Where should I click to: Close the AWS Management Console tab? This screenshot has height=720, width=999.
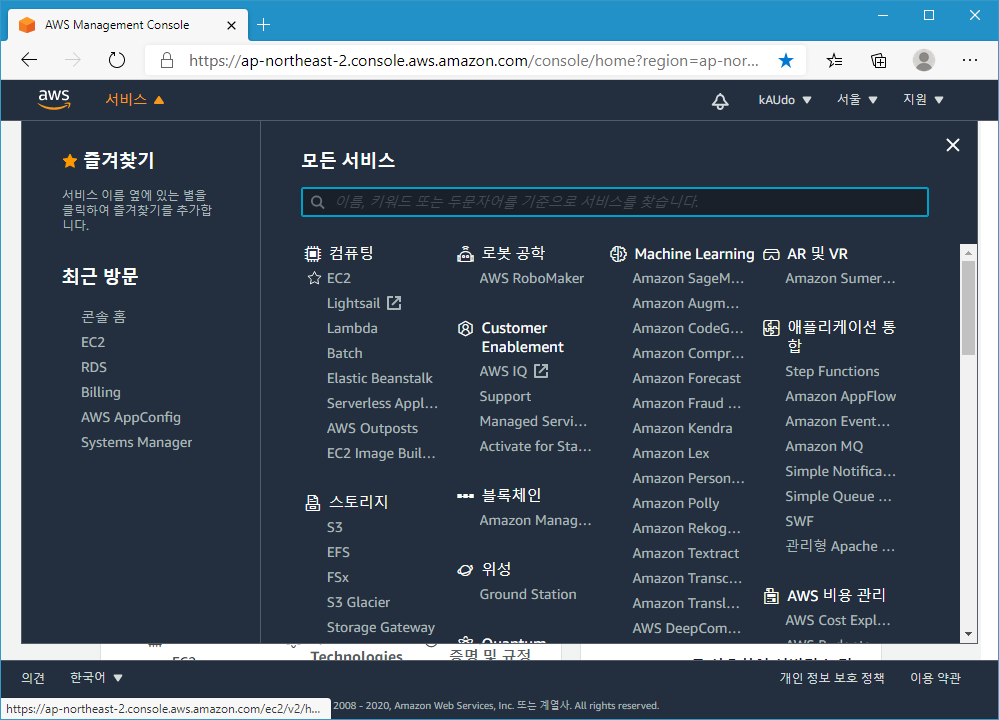click(x=231, y=25)
